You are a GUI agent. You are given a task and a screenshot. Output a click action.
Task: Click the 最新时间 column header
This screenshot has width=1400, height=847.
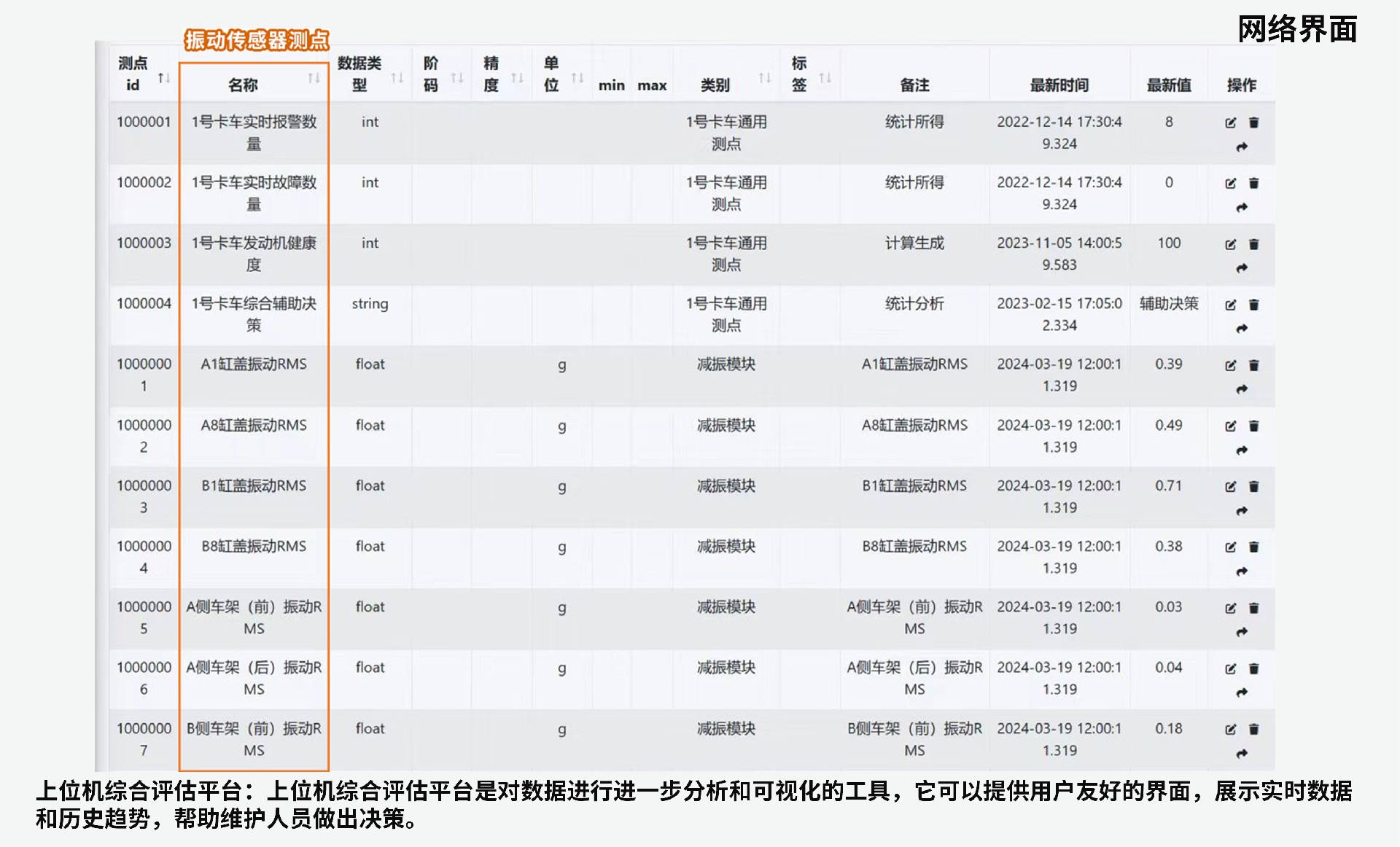[1059, 85]
